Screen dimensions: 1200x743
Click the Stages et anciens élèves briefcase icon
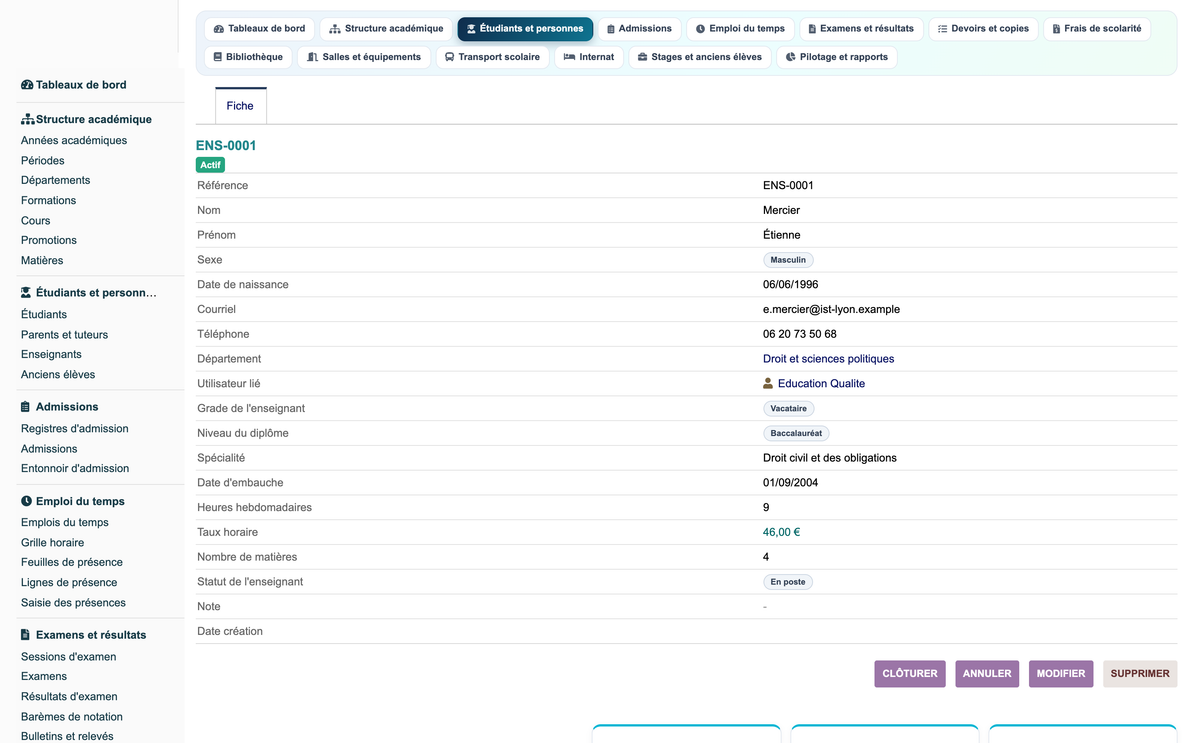pos(642,57)
